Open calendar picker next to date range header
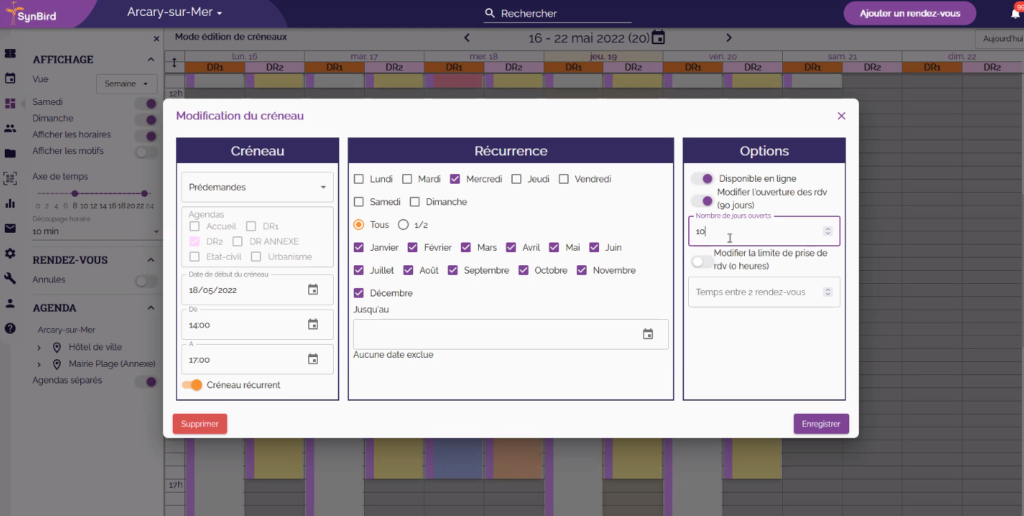Viewport: 1024px width, 516px height. (658, 38)
